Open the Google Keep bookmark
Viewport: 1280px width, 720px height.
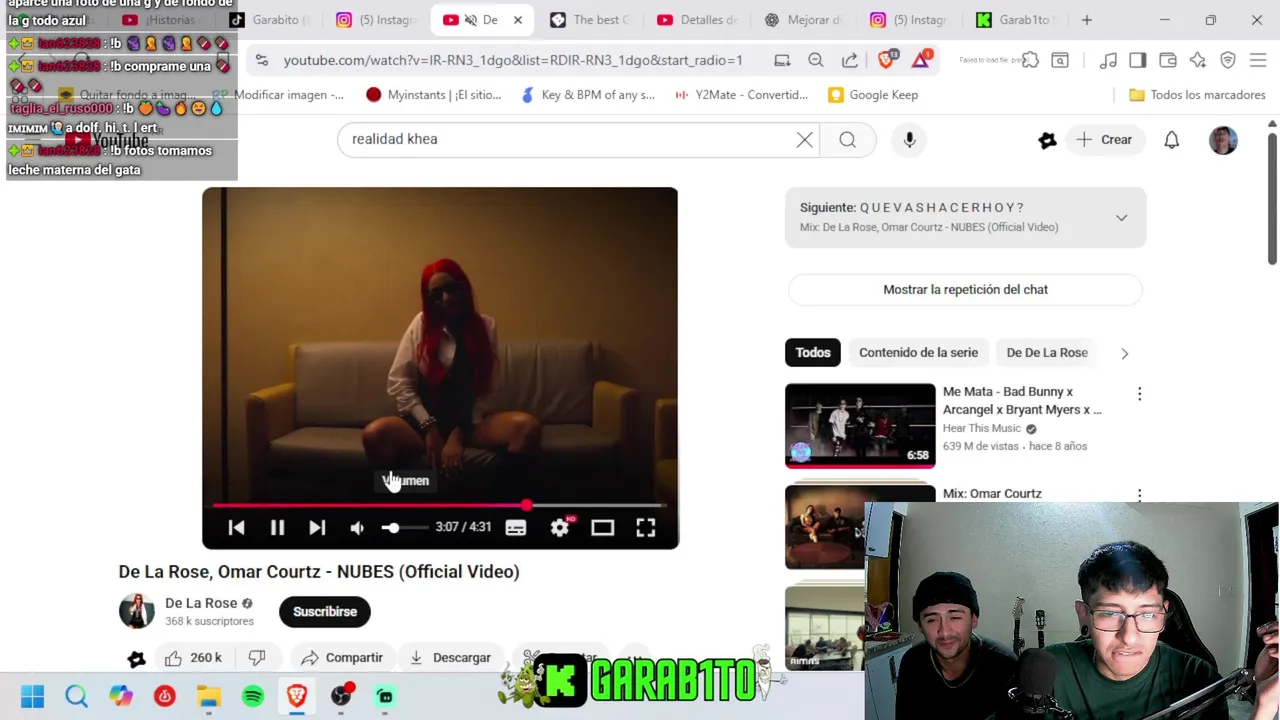(873, 95)
